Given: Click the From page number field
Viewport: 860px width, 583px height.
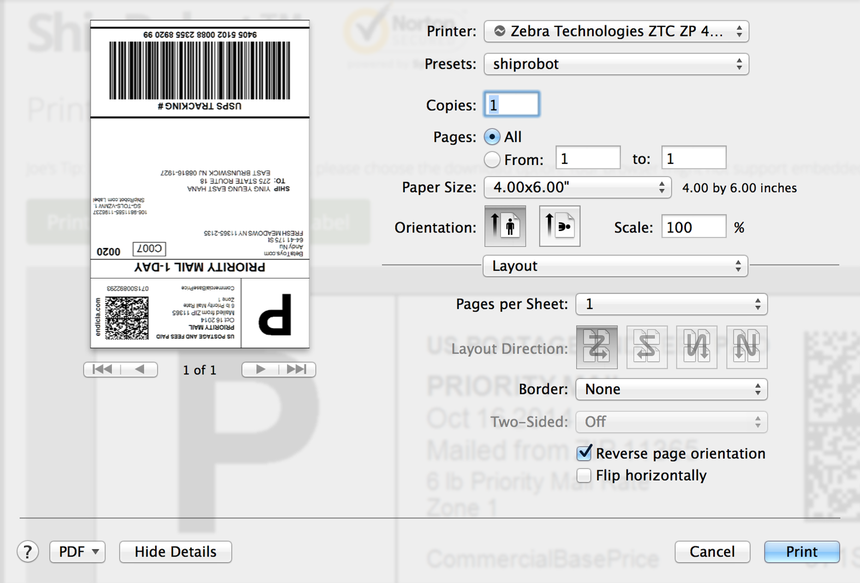Looking at the screenshot, I should coord(588,159).
